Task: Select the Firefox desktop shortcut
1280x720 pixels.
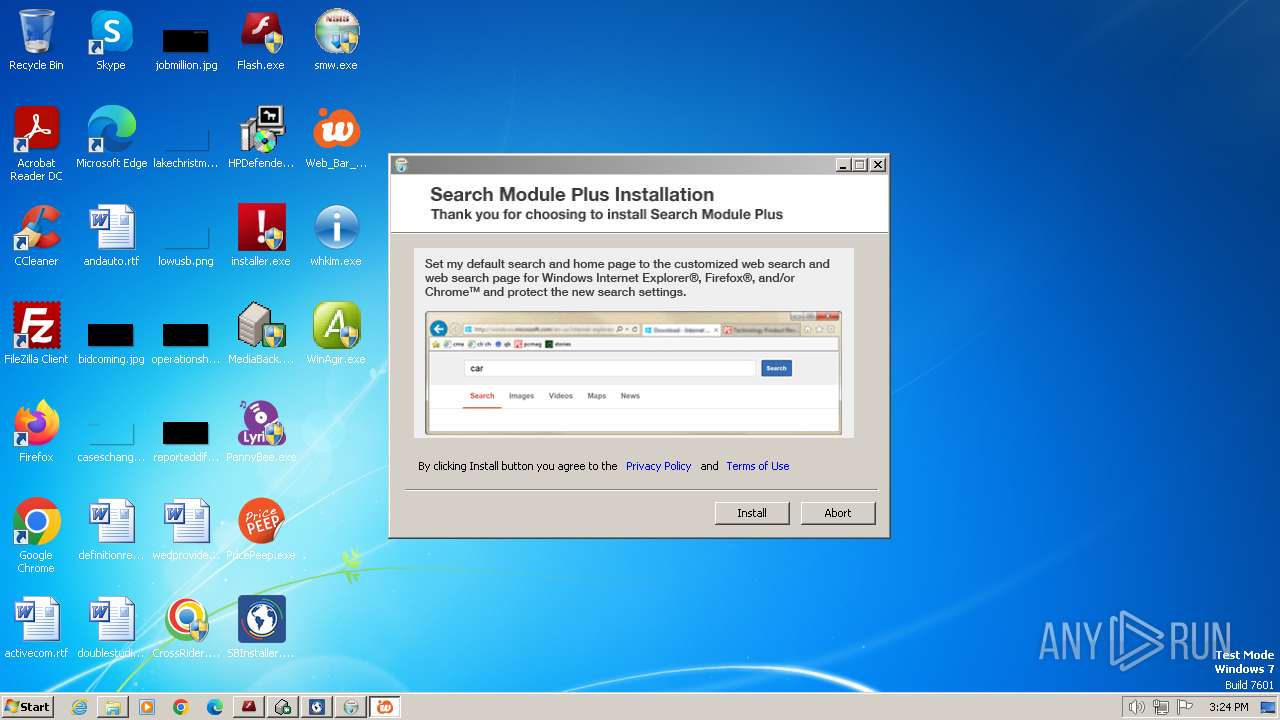Action: (x=36, y=432)
